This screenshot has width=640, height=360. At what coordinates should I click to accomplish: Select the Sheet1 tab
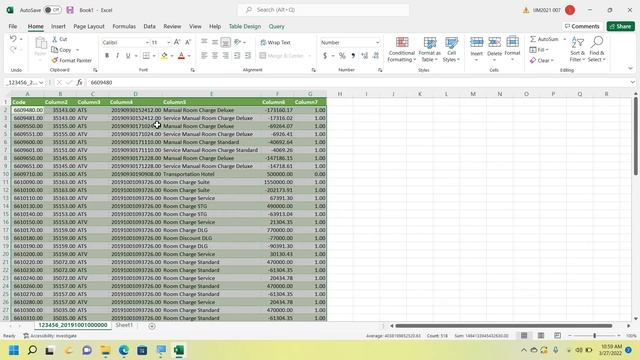(124, 325)
